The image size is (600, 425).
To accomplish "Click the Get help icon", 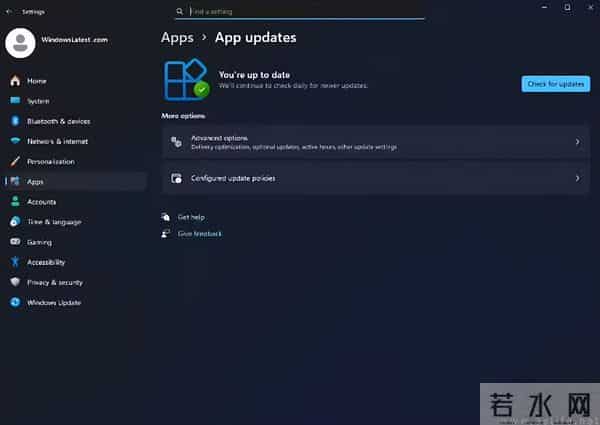I will (165, 217).
